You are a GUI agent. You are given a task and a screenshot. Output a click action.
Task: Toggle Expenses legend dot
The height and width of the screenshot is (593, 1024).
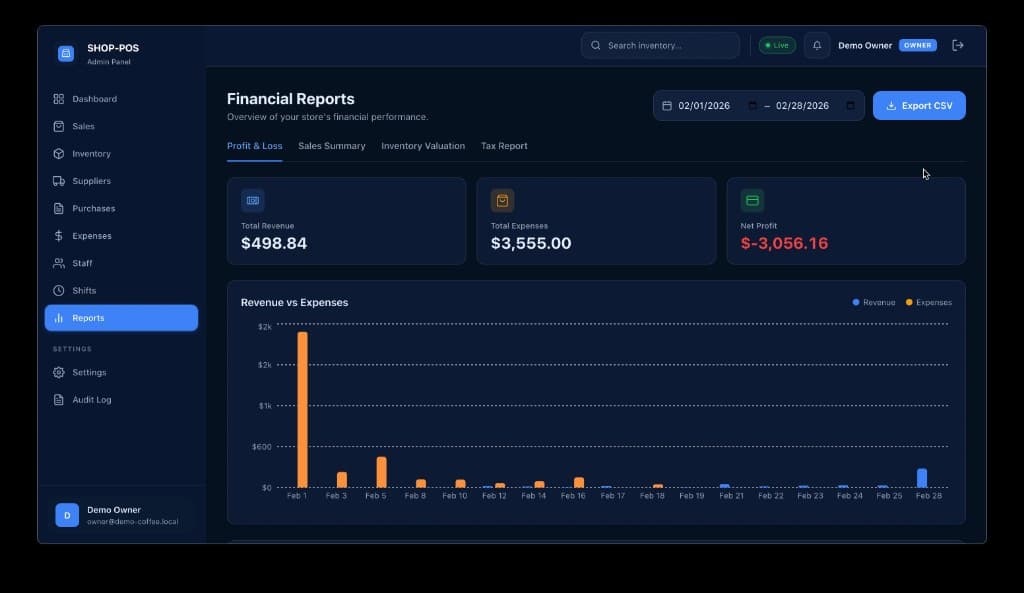pos(909,302)
